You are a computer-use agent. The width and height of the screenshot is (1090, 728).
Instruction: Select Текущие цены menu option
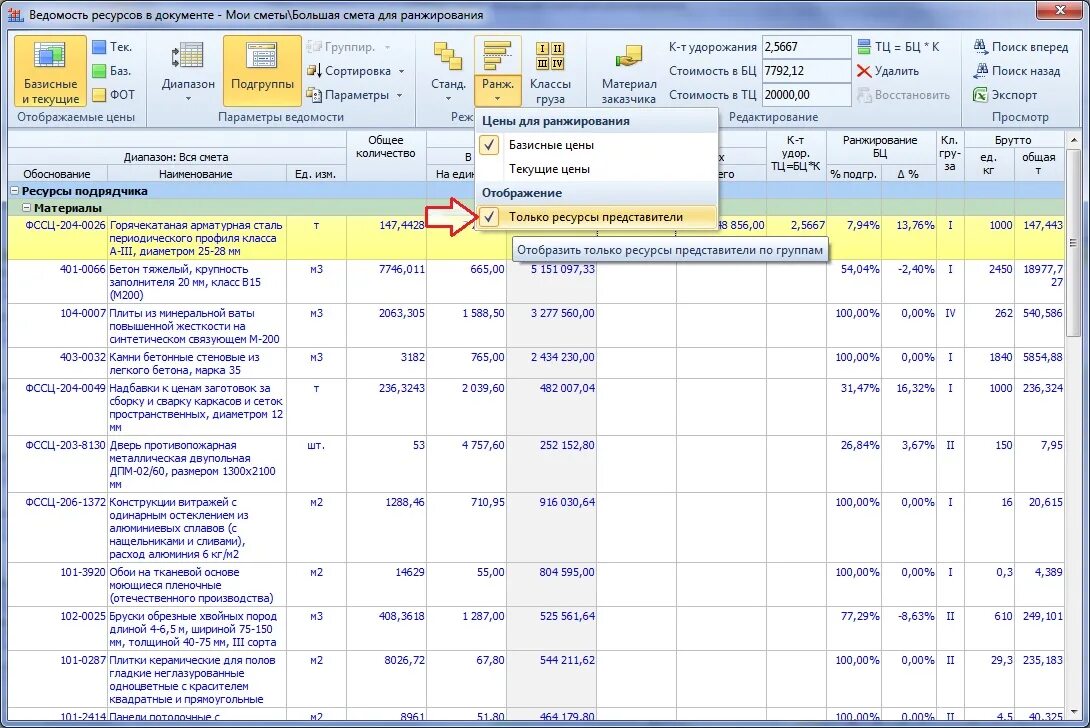click(597, 169)
